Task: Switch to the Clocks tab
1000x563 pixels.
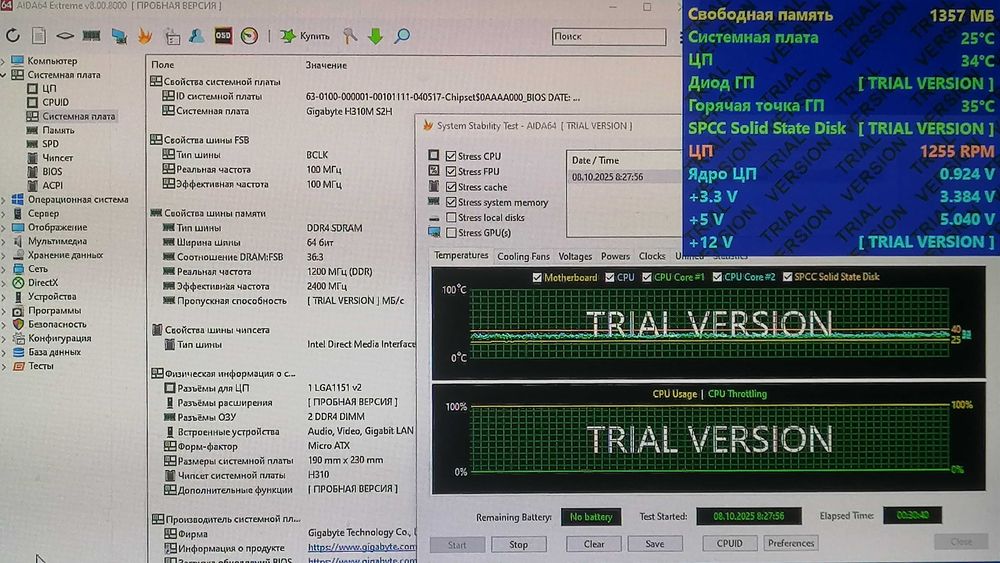Action: pyautogui.click(x=652, y=256)
